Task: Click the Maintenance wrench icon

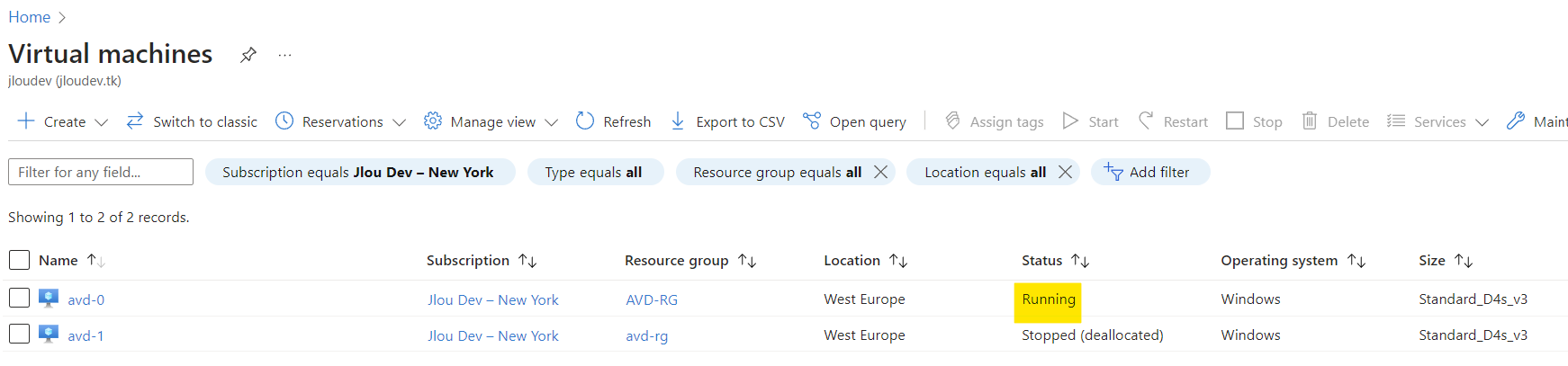Action: 1516,121
